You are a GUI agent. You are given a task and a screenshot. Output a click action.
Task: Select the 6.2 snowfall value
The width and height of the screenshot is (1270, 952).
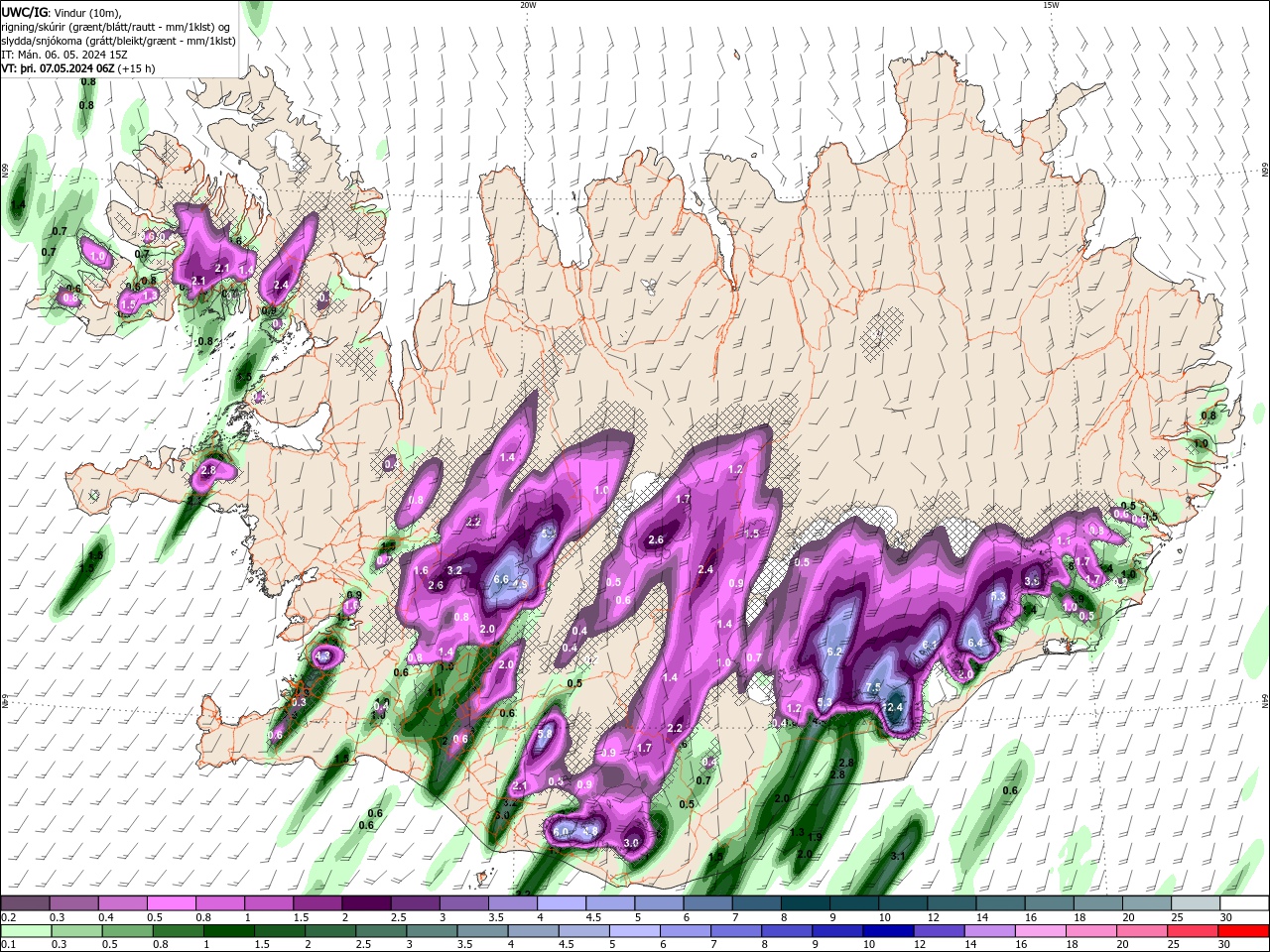point(833,652)
